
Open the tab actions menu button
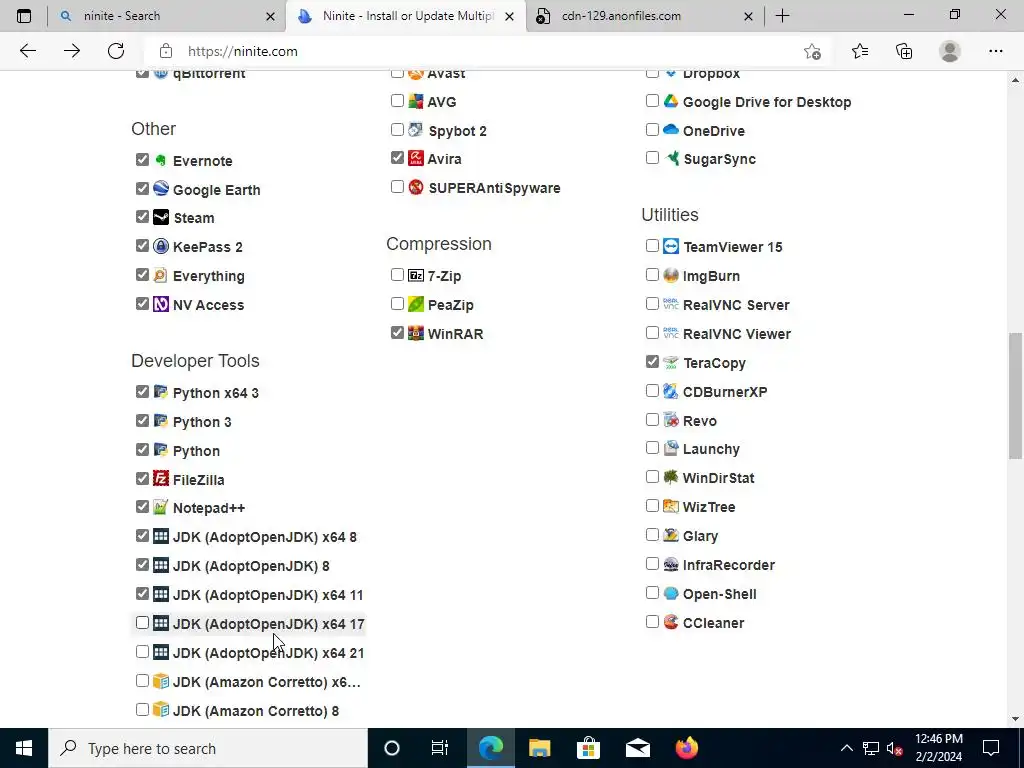24,16
